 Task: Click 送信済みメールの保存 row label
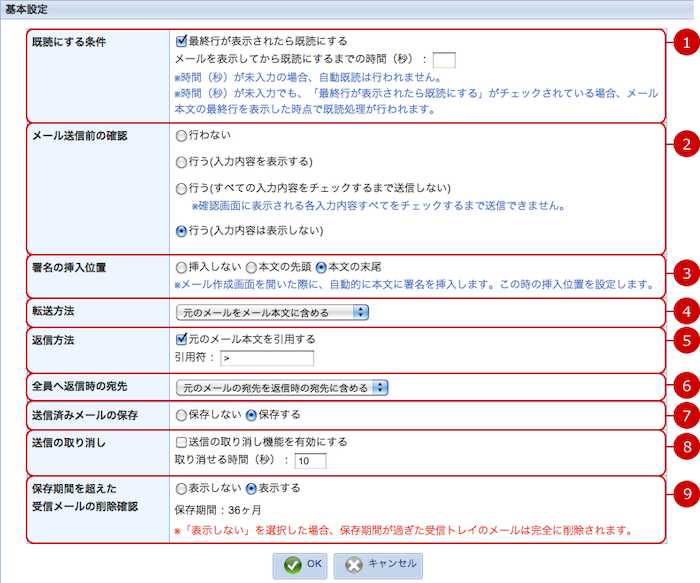(85, 416)
